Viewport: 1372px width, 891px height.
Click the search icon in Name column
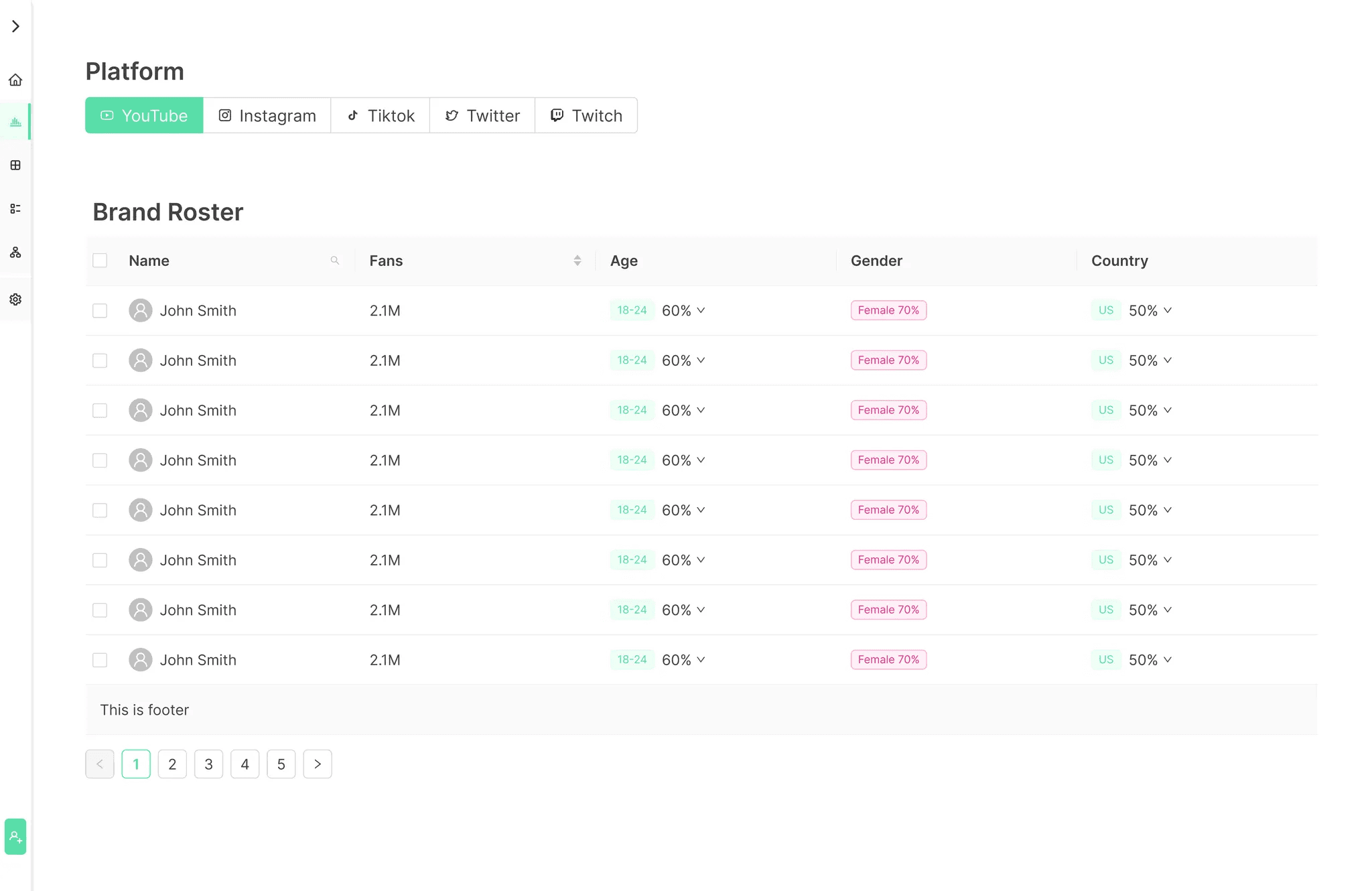coord(335,261)
